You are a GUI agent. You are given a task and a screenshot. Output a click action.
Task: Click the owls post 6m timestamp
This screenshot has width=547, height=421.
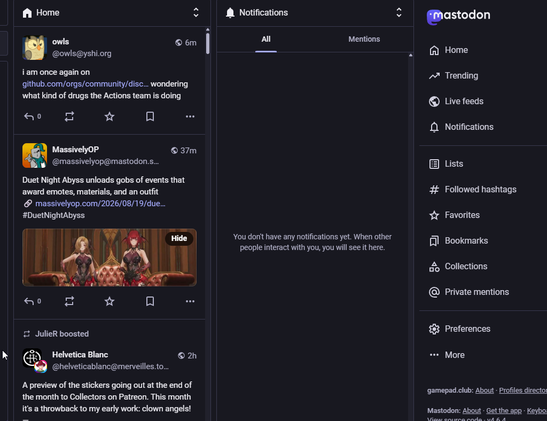190,43
